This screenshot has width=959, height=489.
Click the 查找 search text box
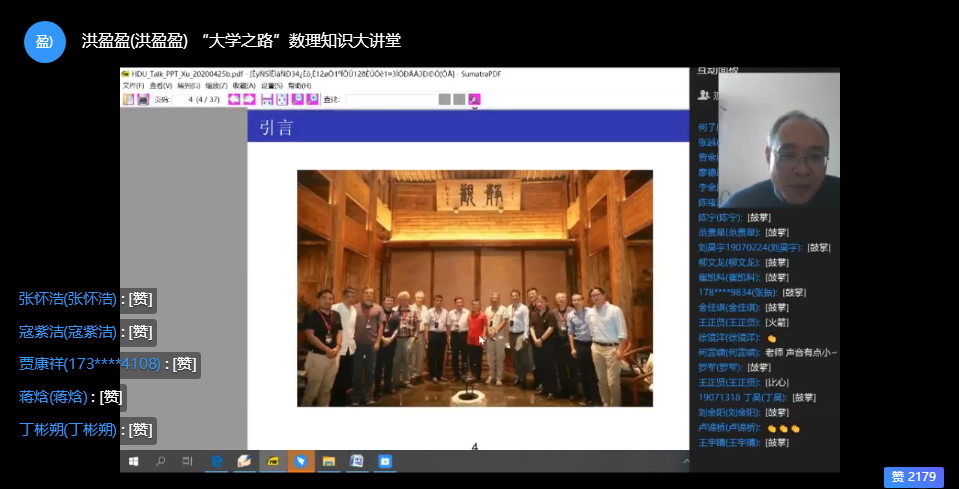pos(389,99)
